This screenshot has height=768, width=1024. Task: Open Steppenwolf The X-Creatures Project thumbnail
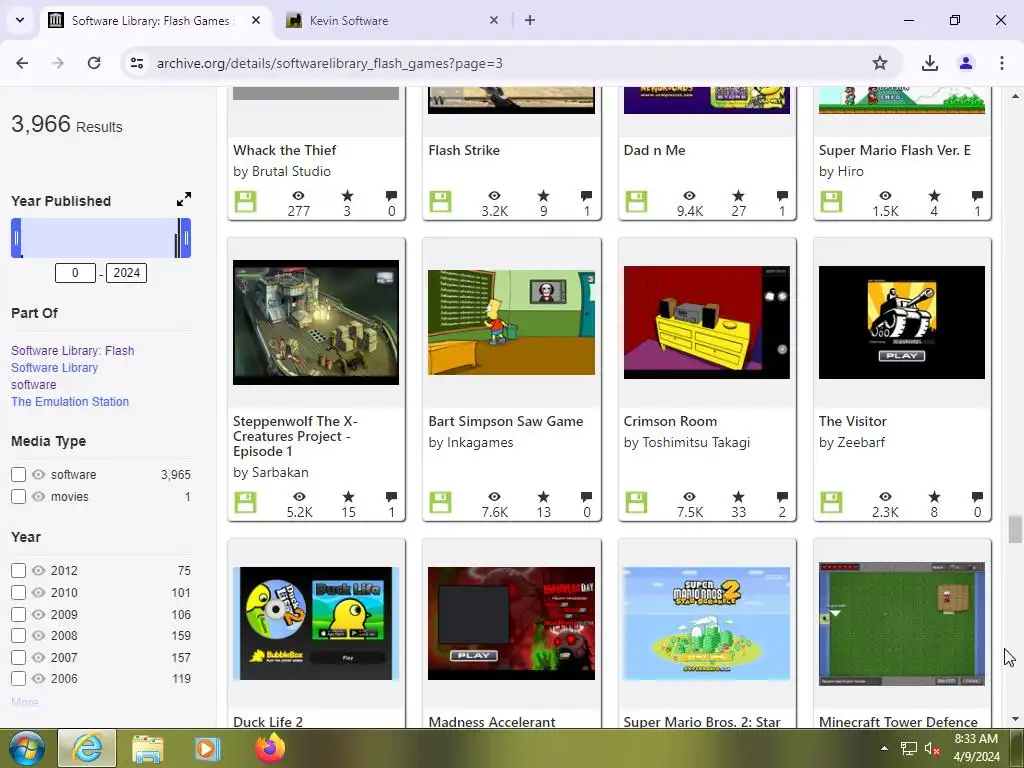(316, 323)
